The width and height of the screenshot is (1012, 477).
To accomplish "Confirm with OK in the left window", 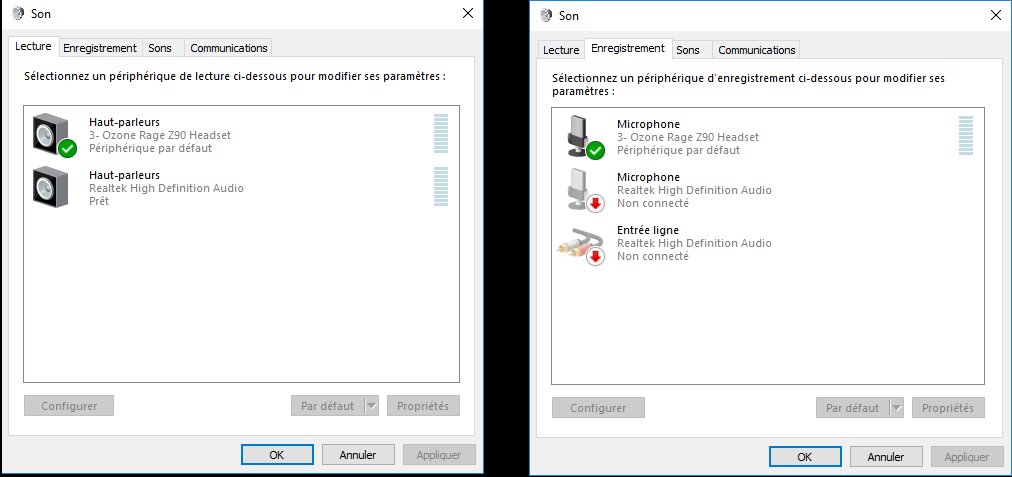I will (x=277, y=454).
